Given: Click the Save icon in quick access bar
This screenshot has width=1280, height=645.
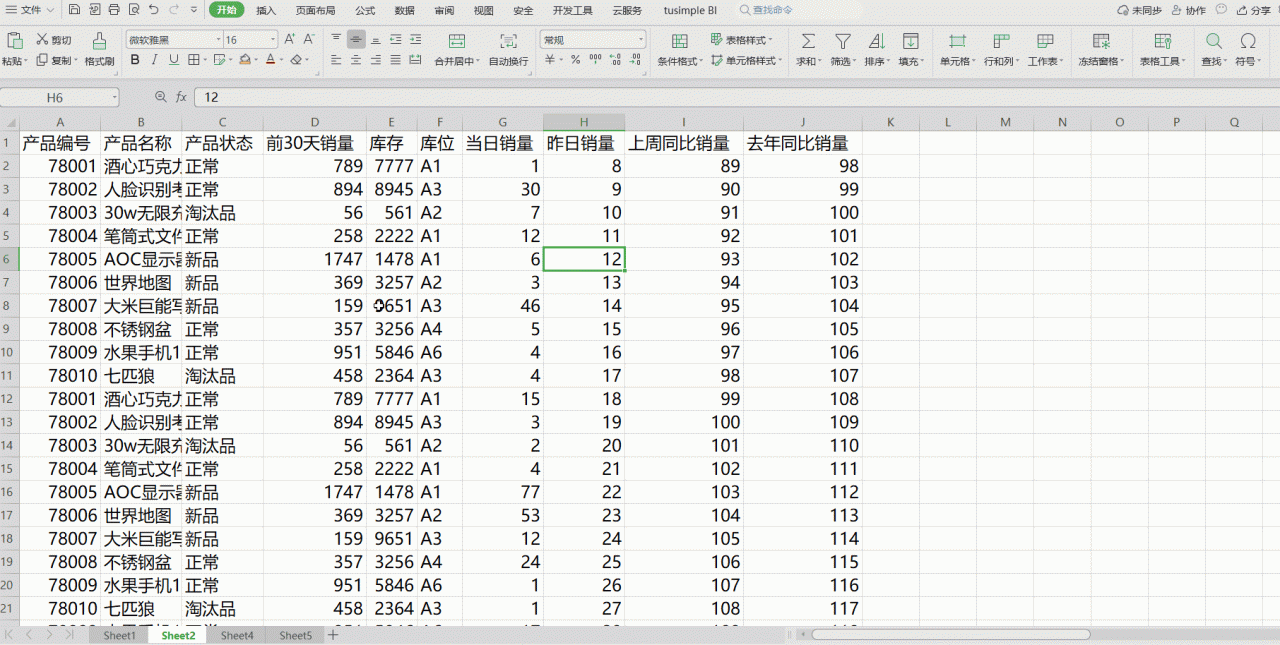Looking at the screenshot, I should point(76,10).
